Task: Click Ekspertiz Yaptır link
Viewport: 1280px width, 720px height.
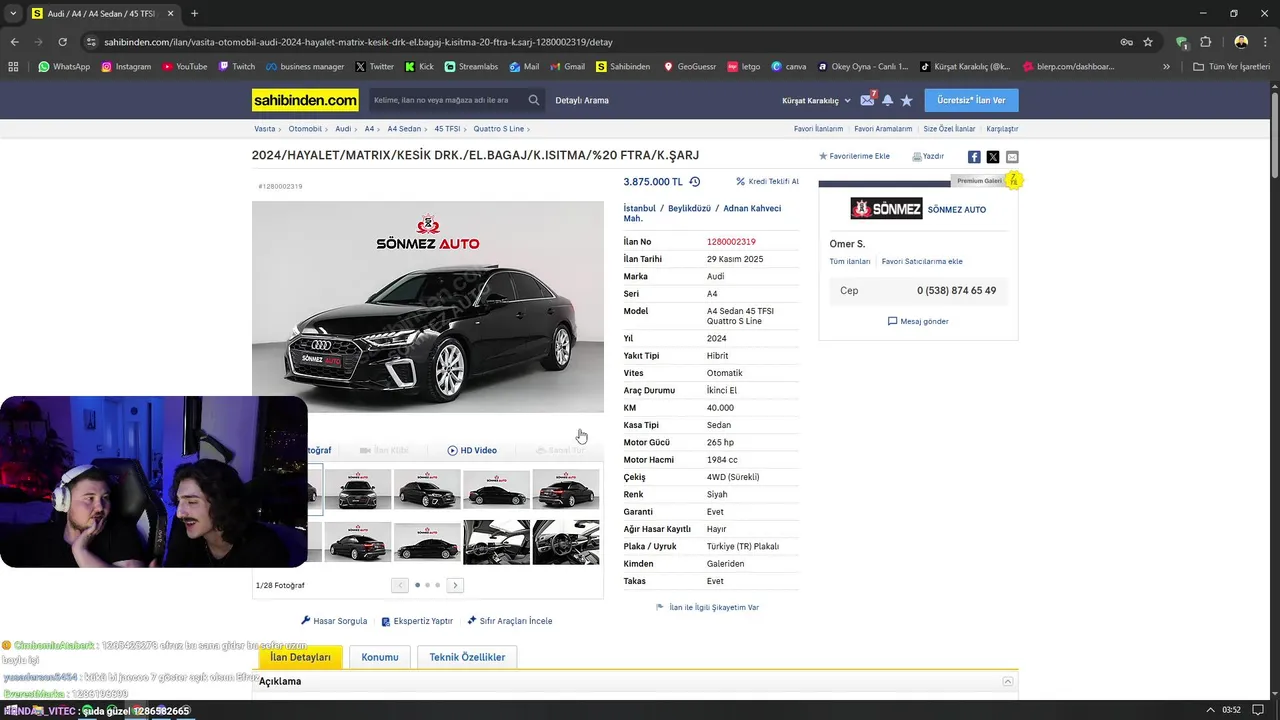Action: coord(417,621)
